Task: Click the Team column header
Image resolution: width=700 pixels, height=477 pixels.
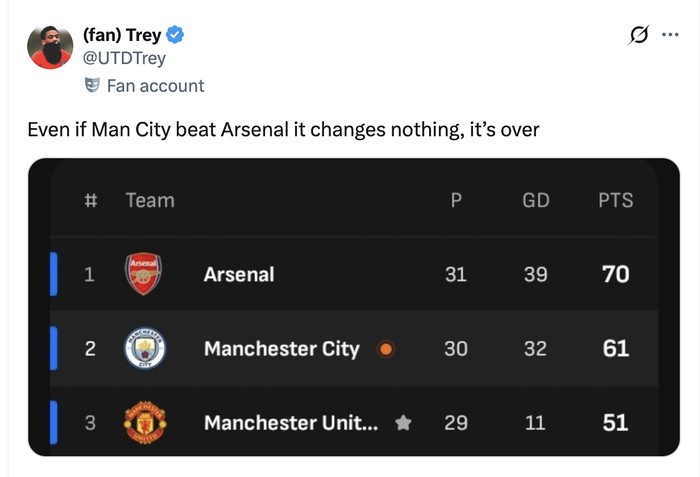Action: click(x=150, y=200)
